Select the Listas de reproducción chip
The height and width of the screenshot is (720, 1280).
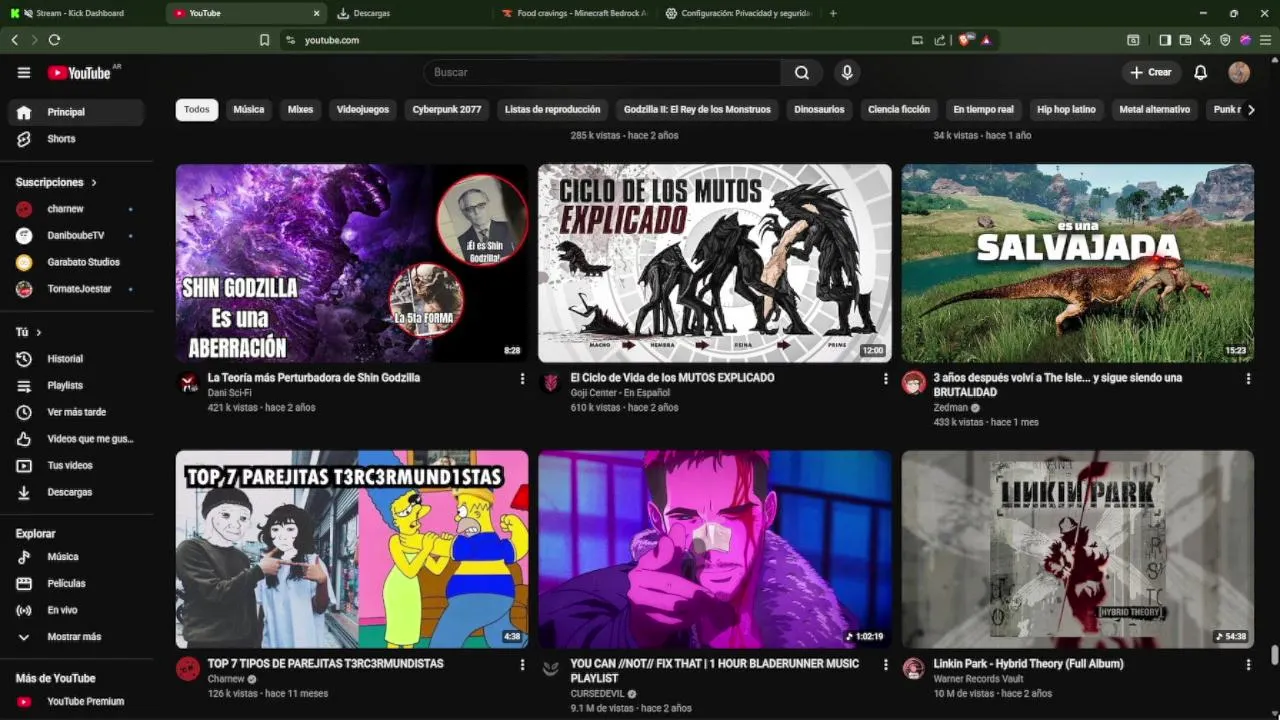click(553, 110)
